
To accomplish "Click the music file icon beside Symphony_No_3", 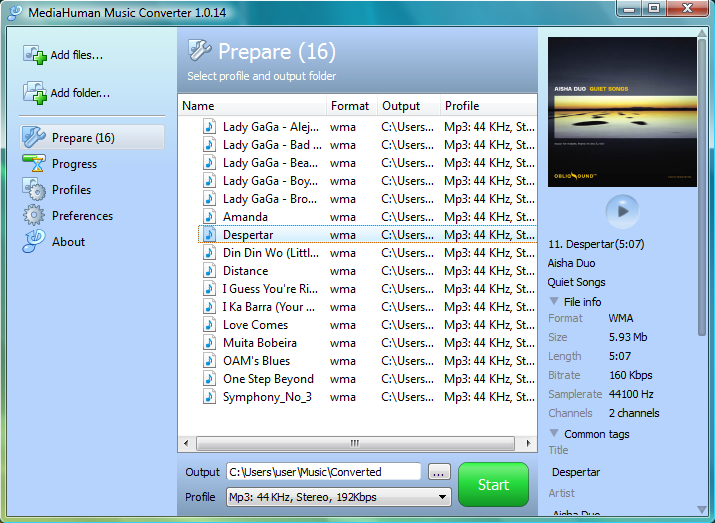I will (x=210, y=397).
